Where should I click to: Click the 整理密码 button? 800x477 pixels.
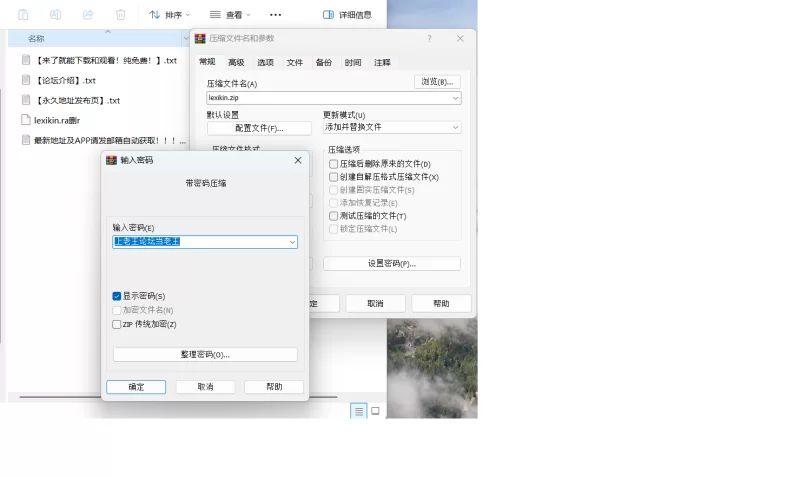205,355
